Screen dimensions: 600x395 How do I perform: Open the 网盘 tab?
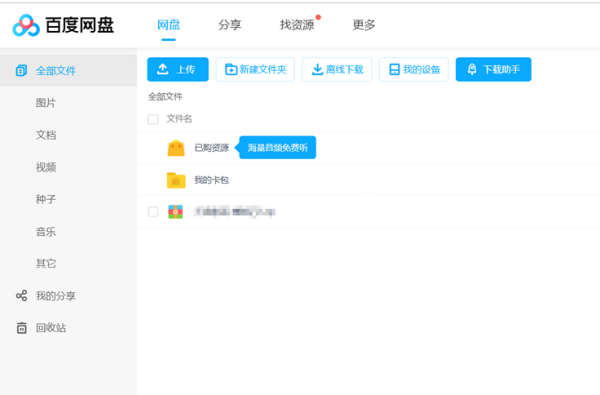tap(168, 25)
